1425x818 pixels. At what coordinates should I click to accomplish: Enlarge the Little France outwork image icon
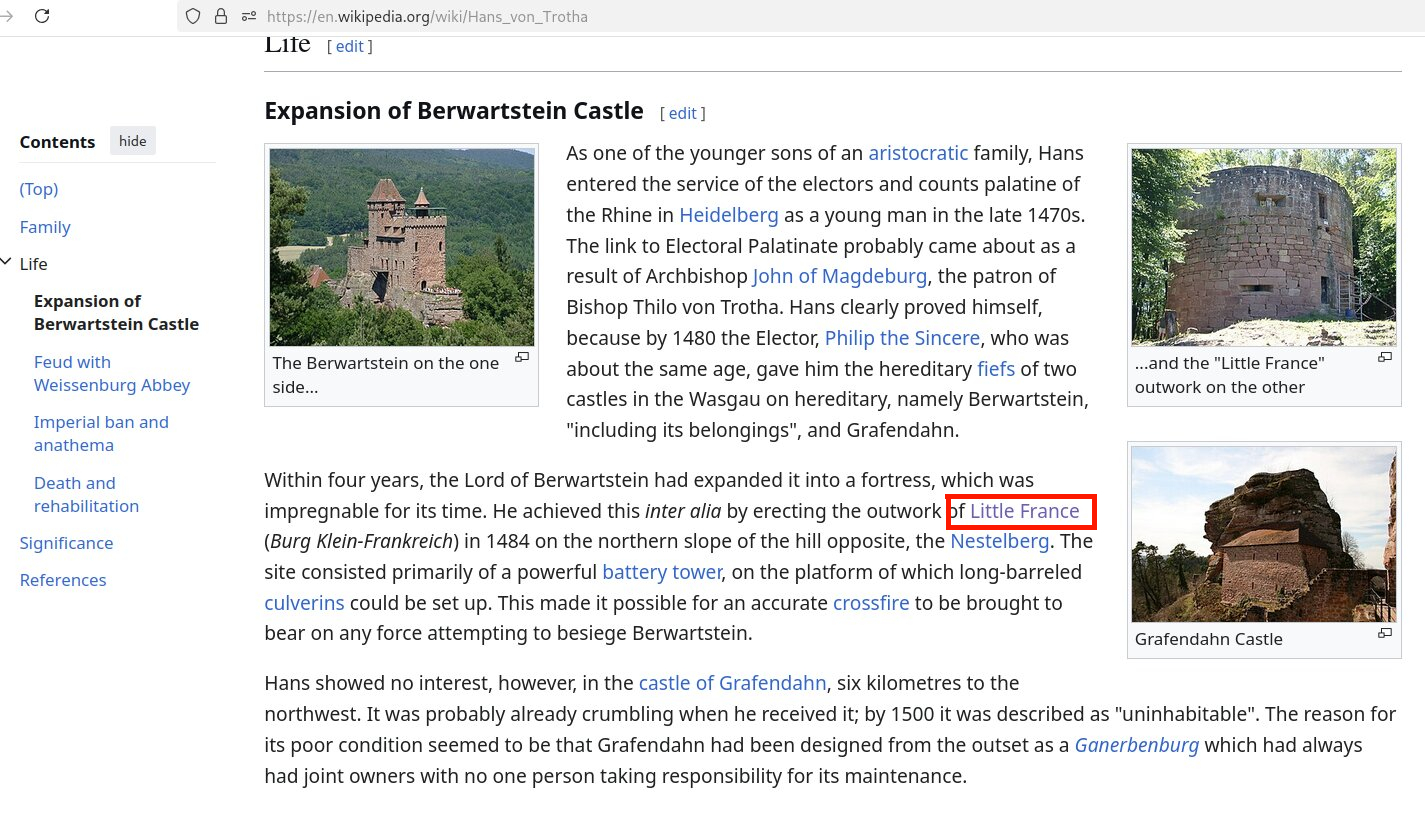point(1384,358)
